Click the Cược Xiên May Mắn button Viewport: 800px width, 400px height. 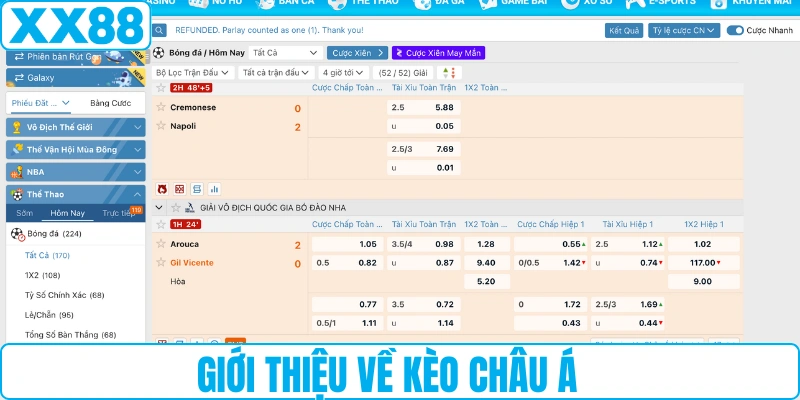pos(438,53)
